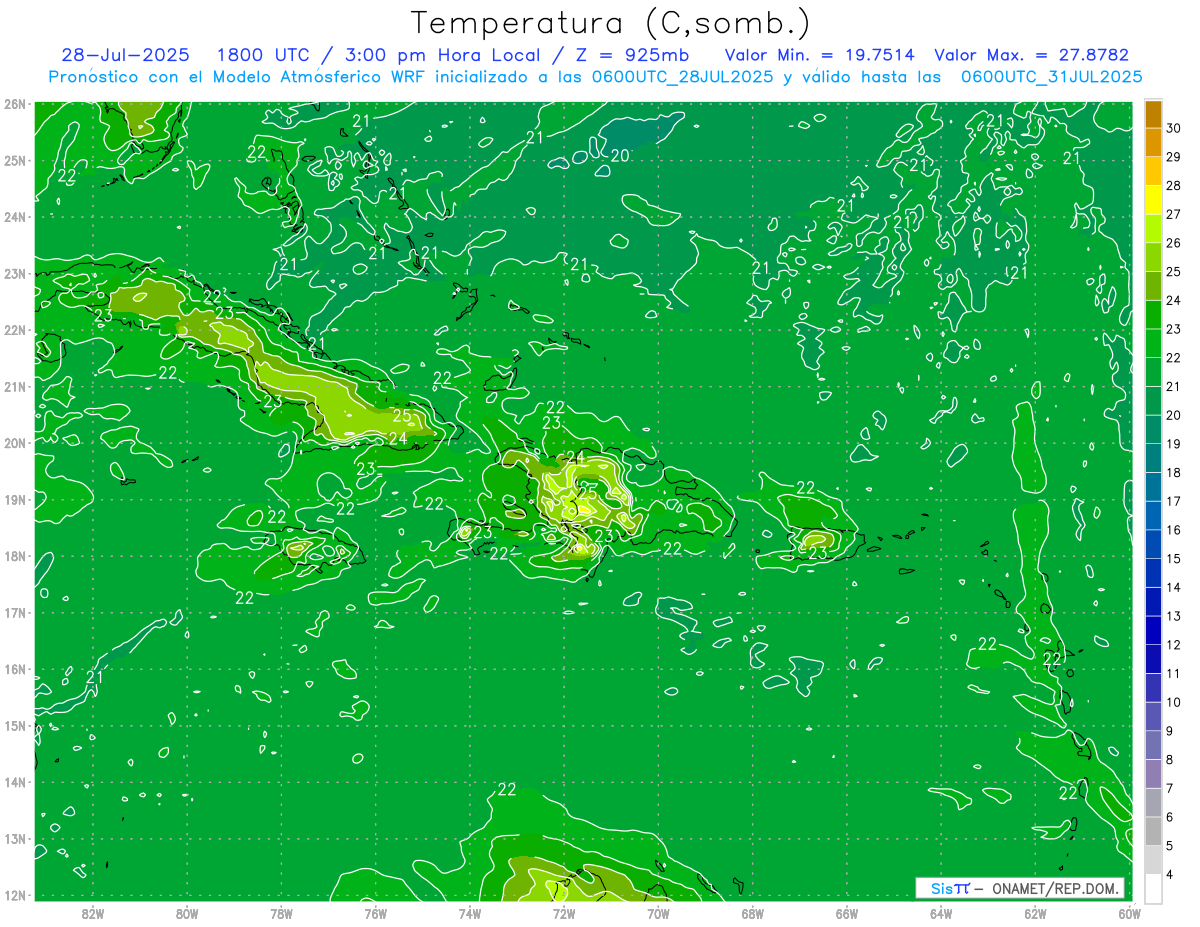Click color scale value 28
This screenshot has height=927, width=1200.
tap(1175, 186)
